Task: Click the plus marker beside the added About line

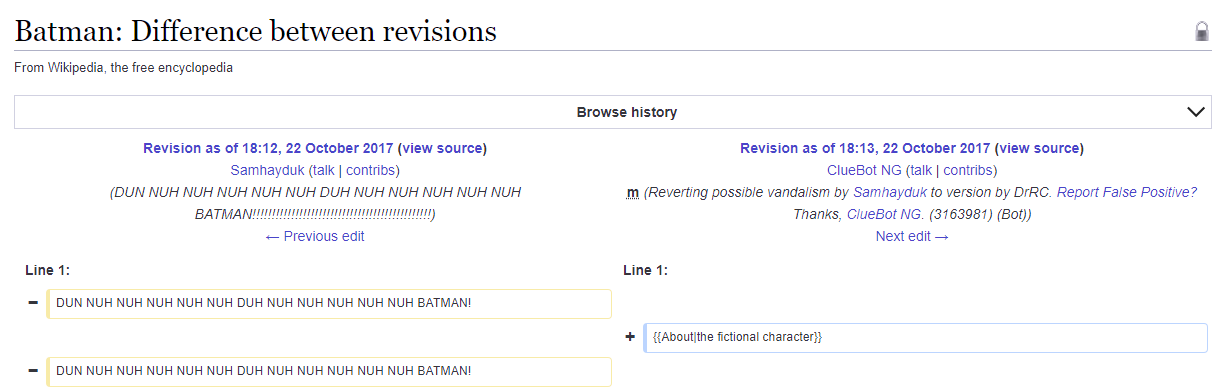Action: (630, 338)
